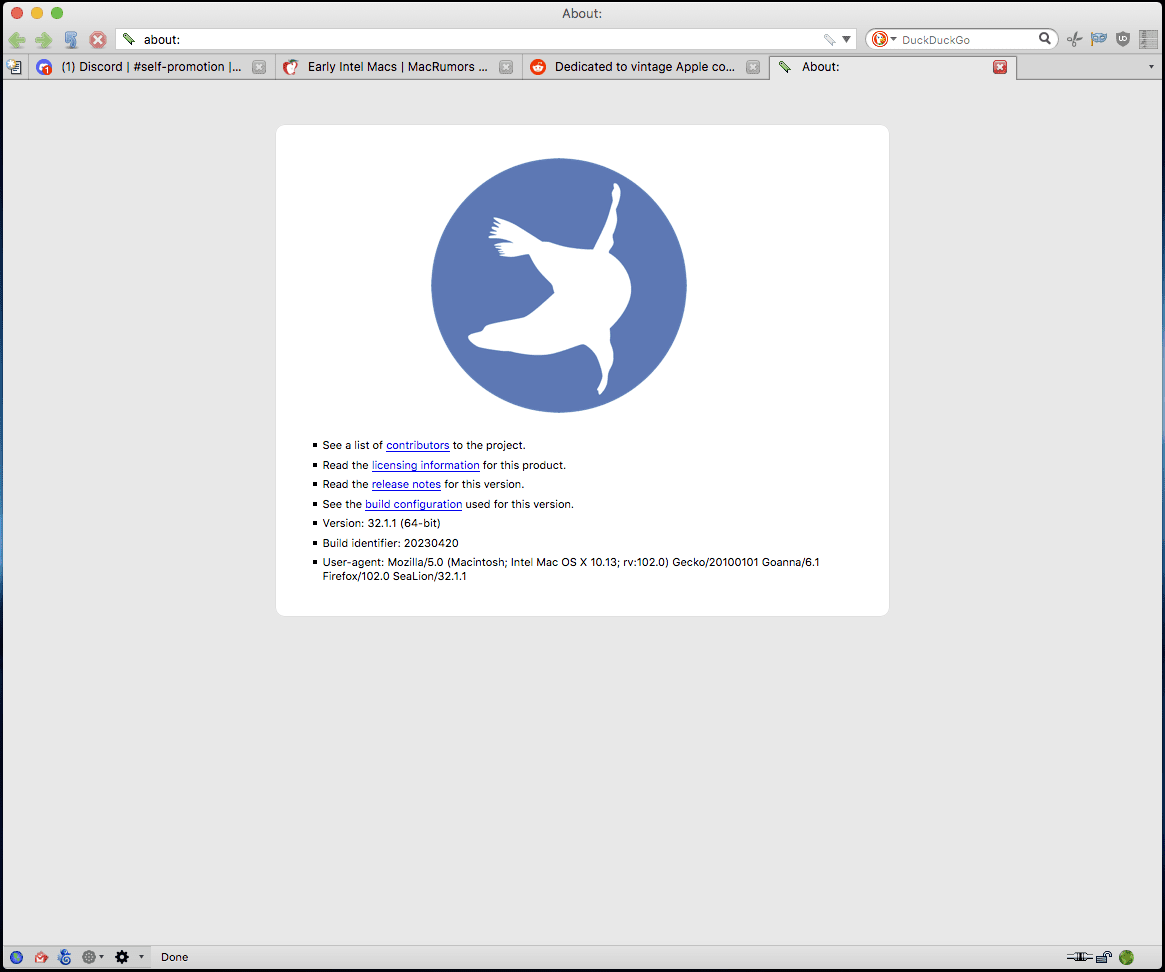Viewport: 1165px width, 972px height.
Task: Switch to the Discord #self-promotion tab
Action: 152,67
